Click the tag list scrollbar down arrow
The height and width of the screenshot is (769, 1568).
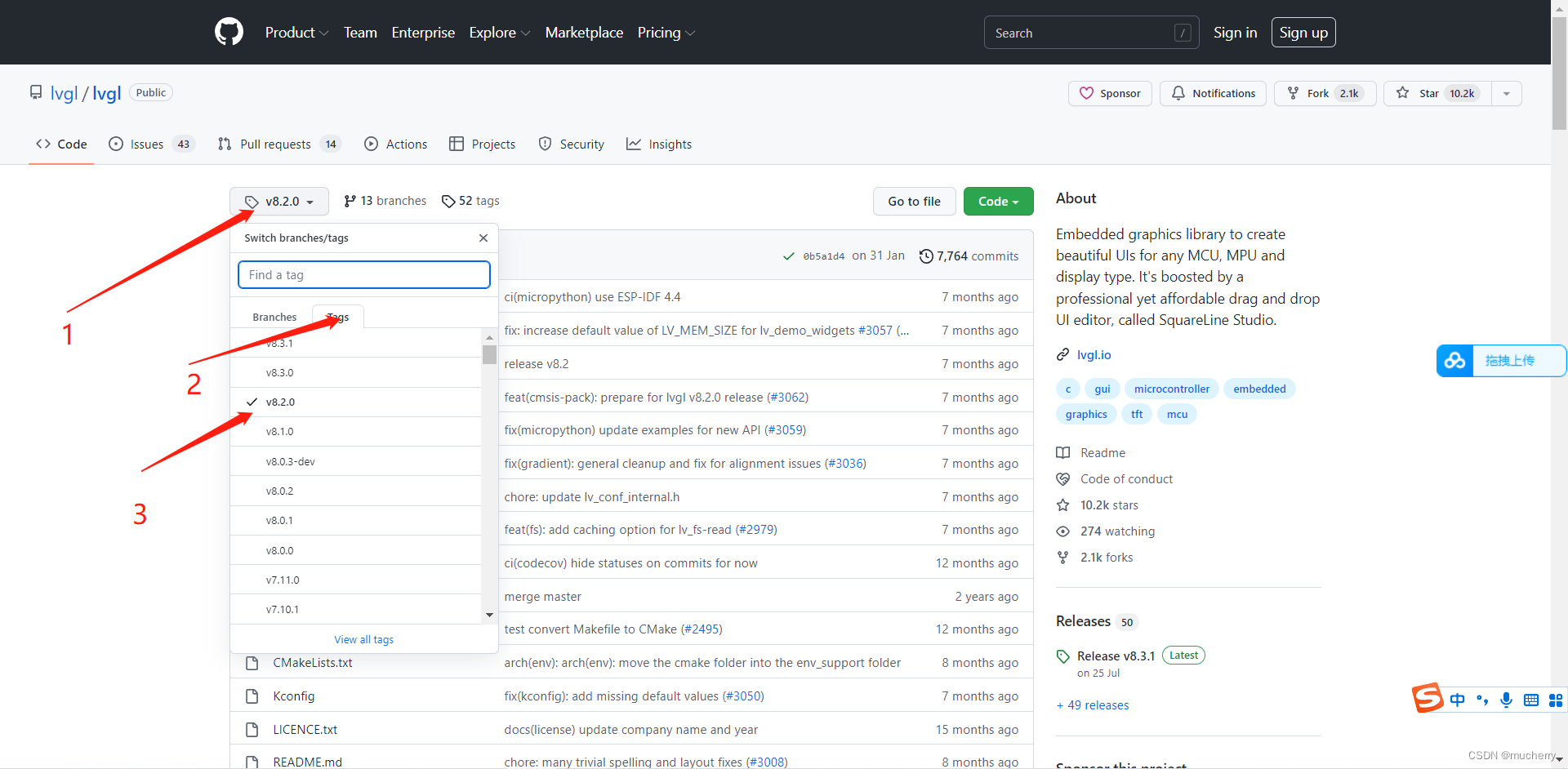coord(489,616)
